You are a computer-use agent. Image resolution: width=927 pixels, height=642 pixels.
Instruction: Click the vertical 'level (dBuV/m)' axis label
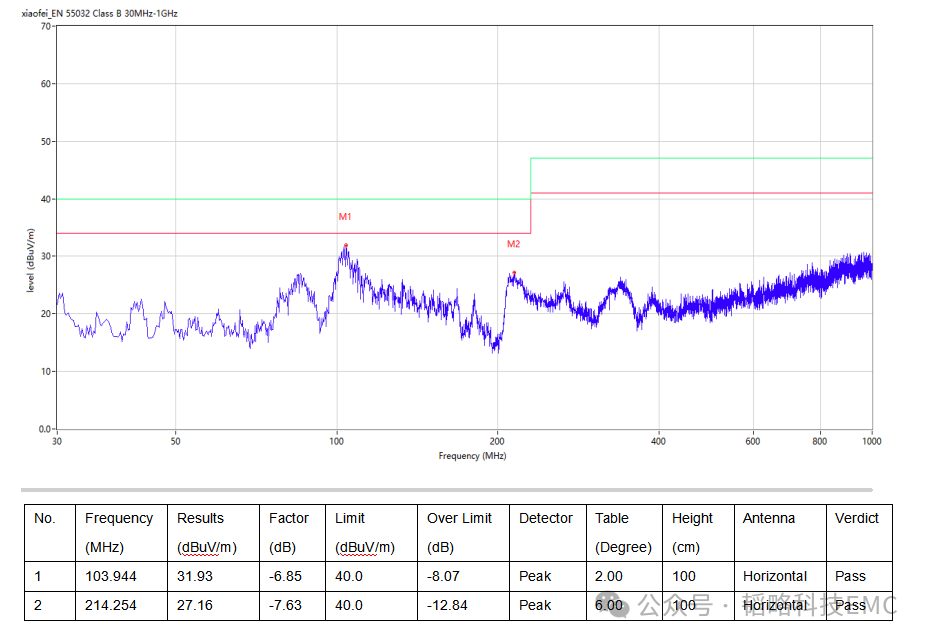pyautogui.click(x=31, y=262)
